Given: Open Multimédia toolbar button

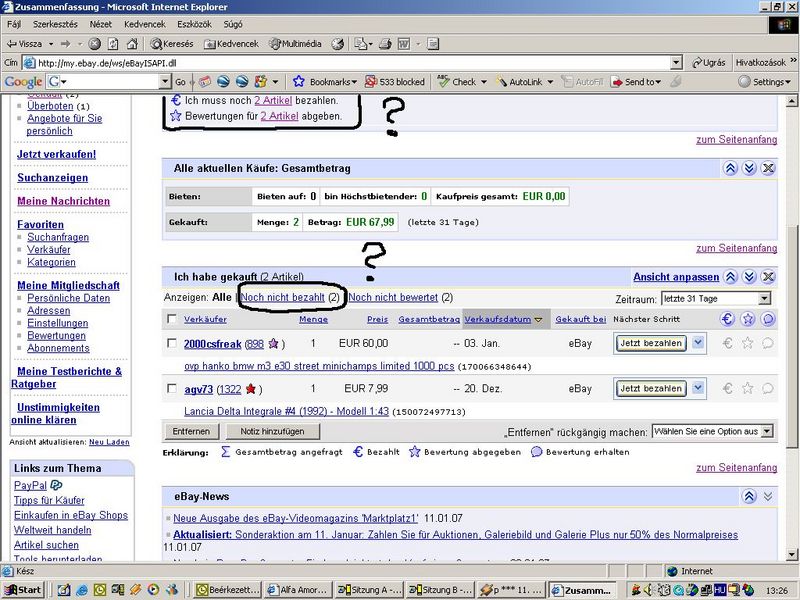Looking at the screenshot, I should [295, 44].
